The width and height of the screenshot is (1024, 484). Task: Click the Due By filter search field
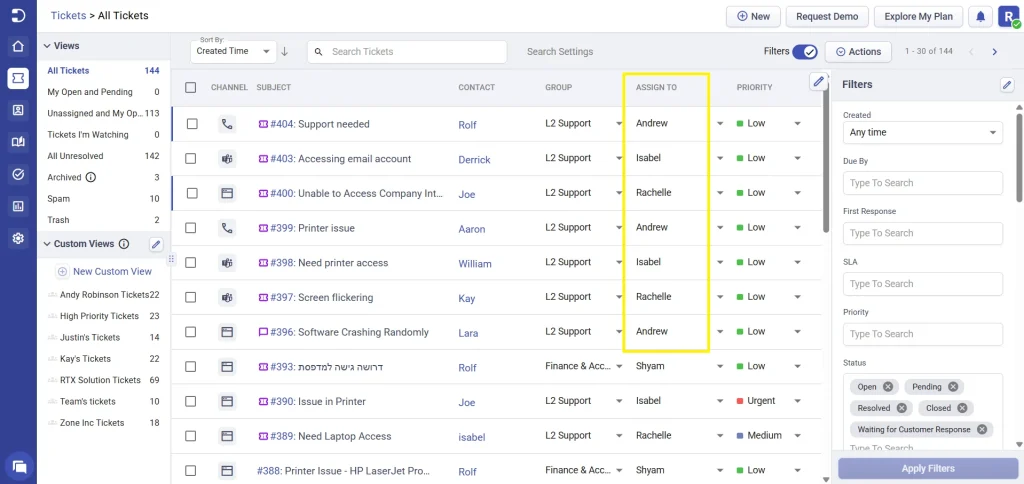click(x=923, y=183)
